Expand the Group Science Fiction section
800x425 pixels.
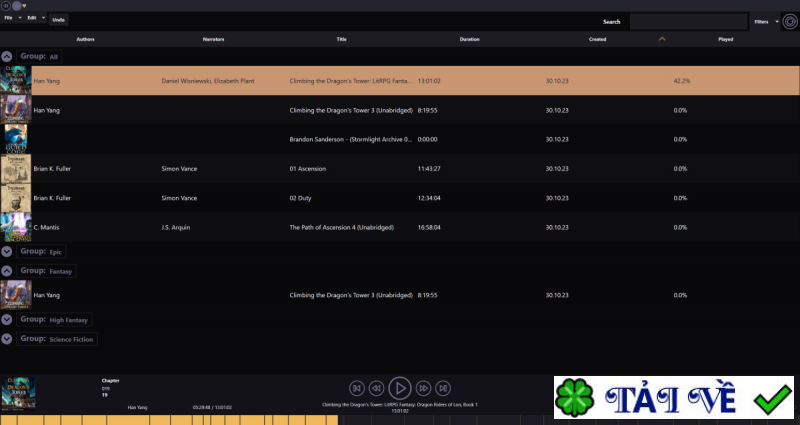click(7, 339)
